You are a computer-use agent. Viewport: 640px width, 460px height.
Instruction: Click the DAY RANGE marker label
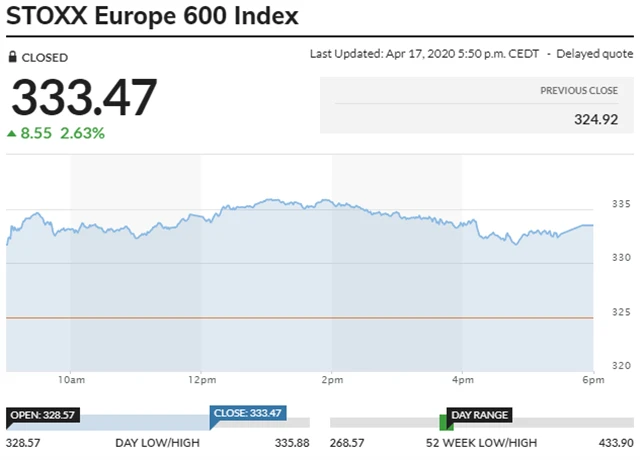tap(480, 414)
